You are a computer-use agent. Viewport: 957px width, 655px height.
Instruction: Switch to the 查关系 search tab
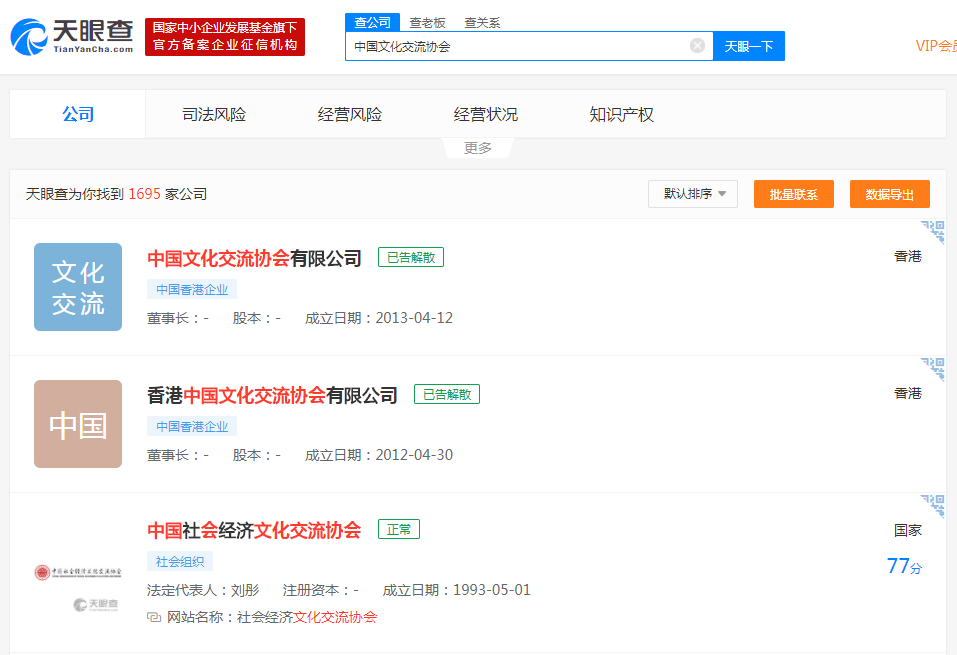482,23
